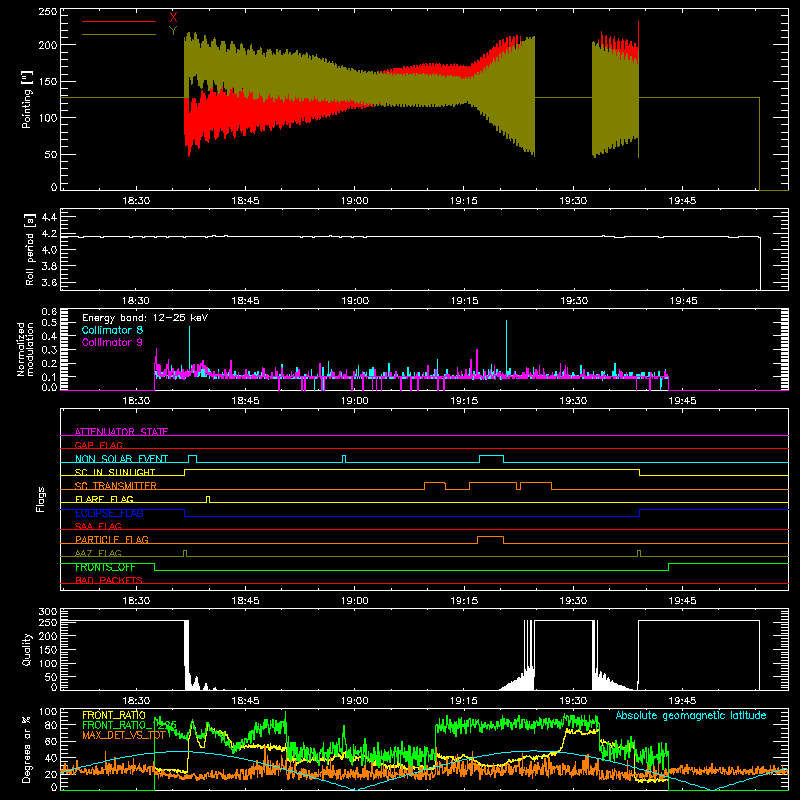This screenshot has width=800, height=800.
Task: Select the orange MAX_DET_VS_TOT legend entry
Action: [x=123, y=735]
